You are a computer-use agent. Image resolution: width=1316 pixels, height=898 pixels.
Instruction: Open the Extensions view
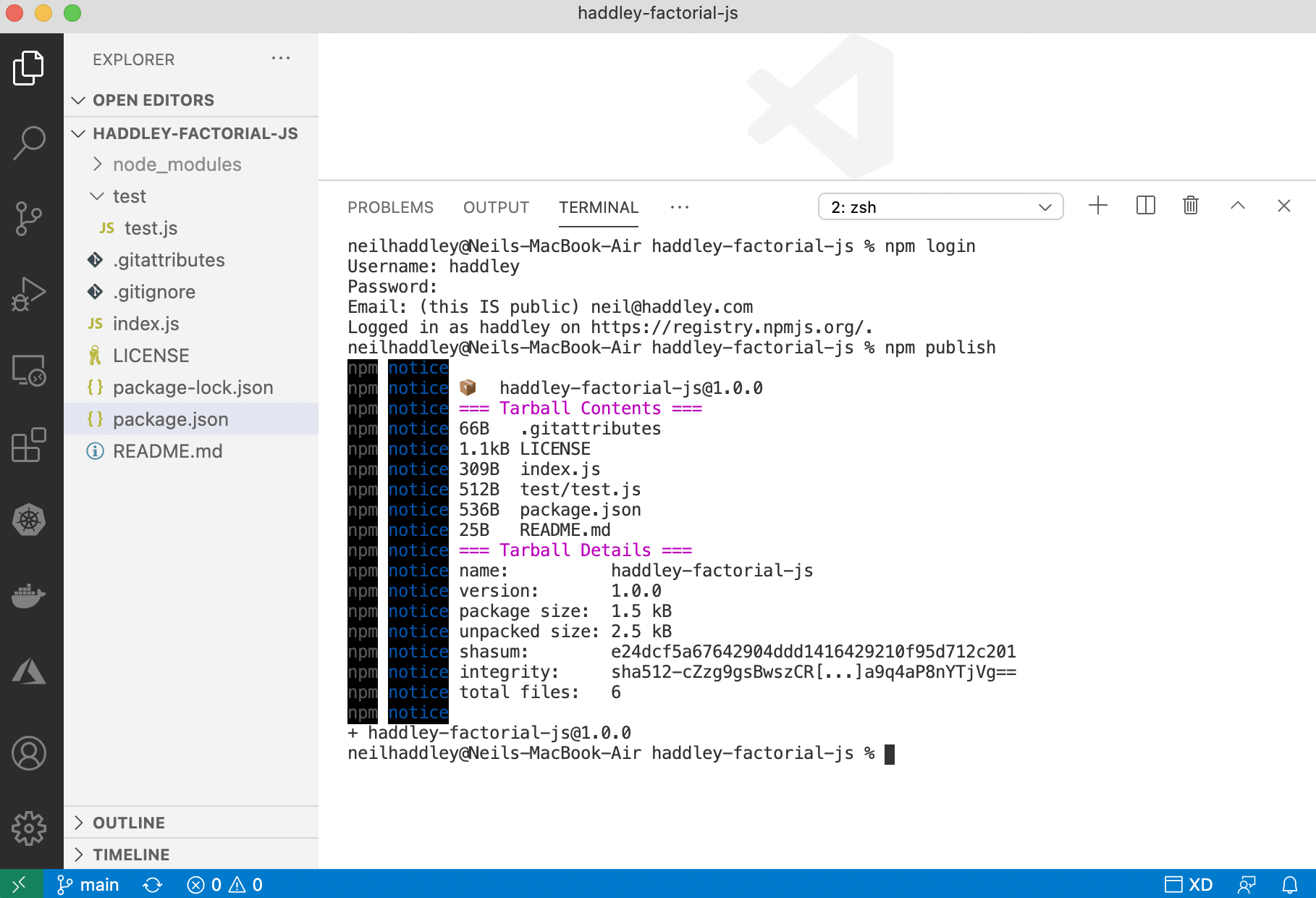(29, 444)
